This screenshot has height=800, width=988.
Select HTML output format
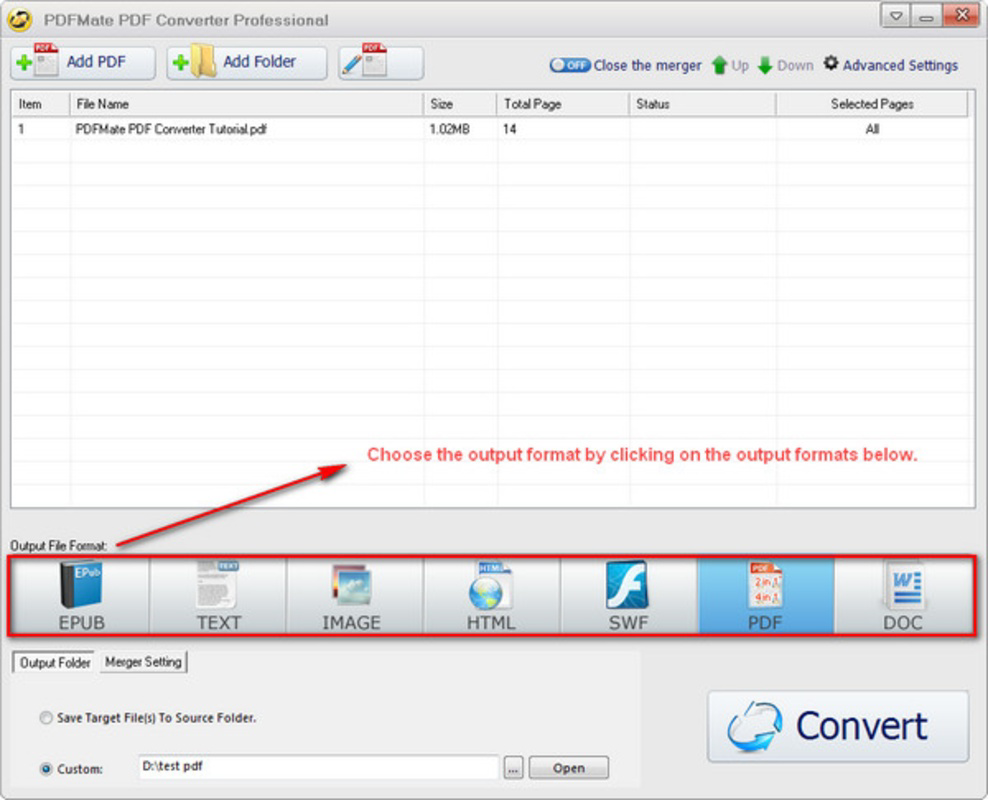click(492, 596)
